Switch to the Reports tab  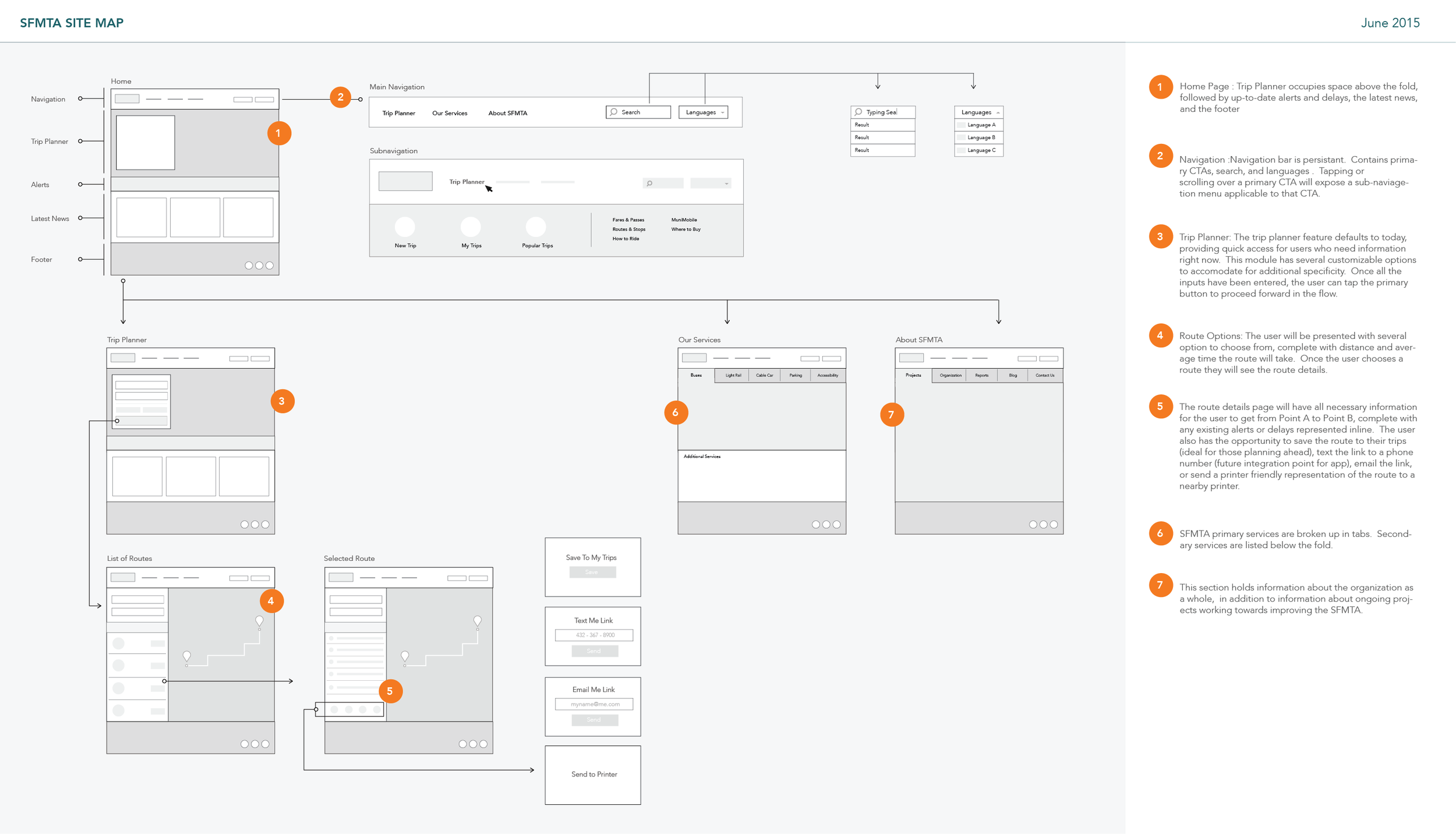pyautogui.click(x=982, y=376)
